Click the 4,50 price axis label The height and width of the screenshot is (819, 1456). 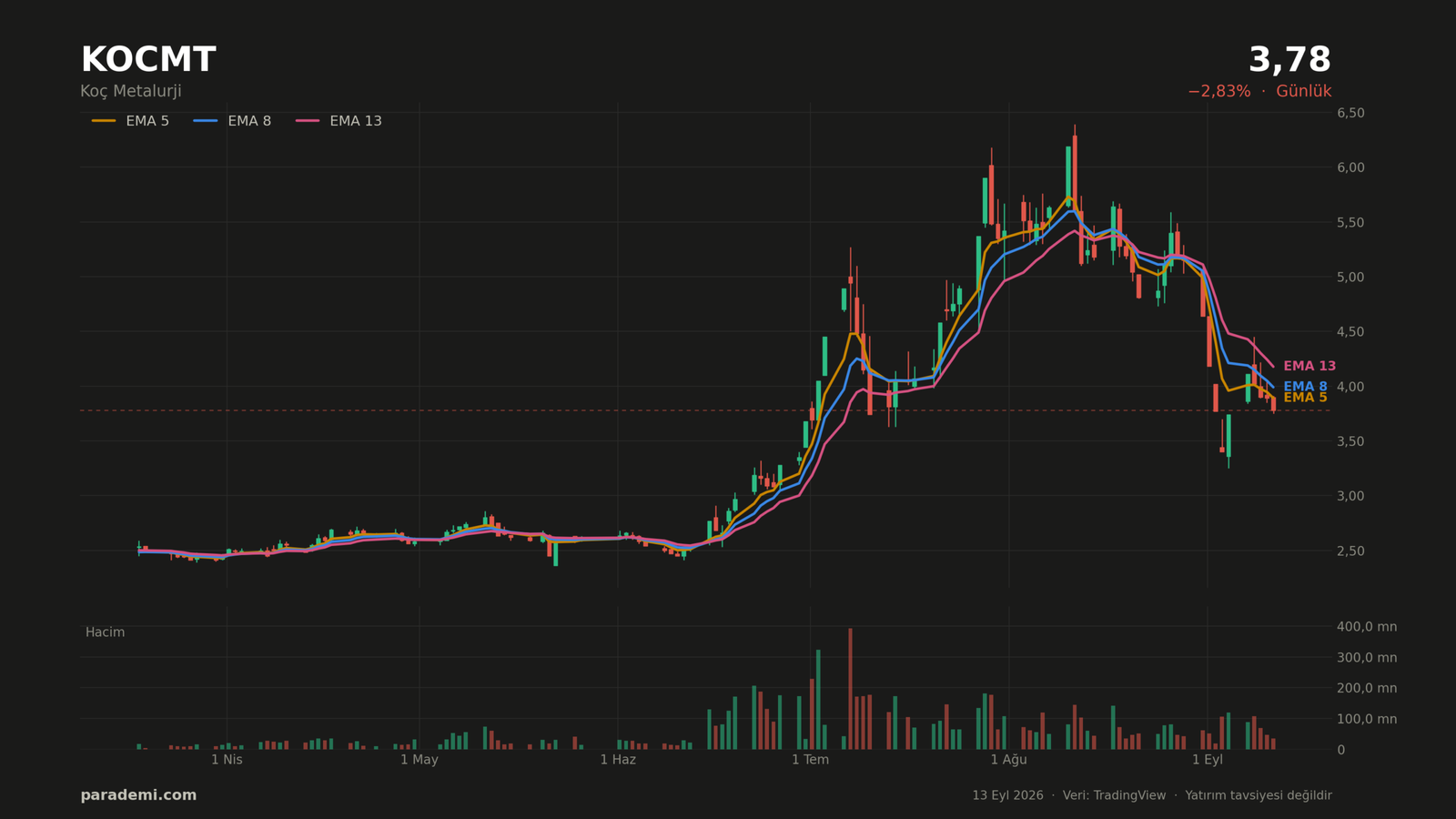coord(1350,332)
